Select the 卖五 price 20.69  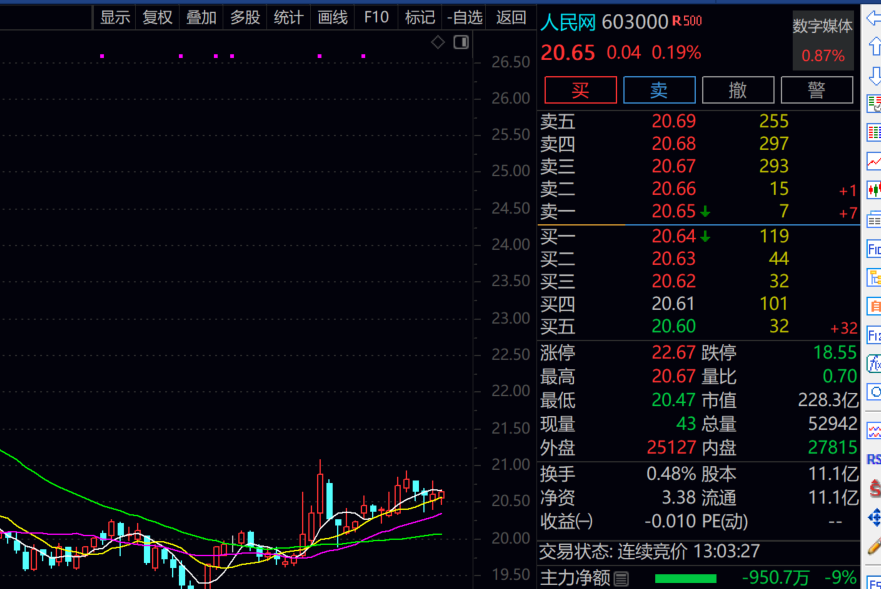coord(674,121)
